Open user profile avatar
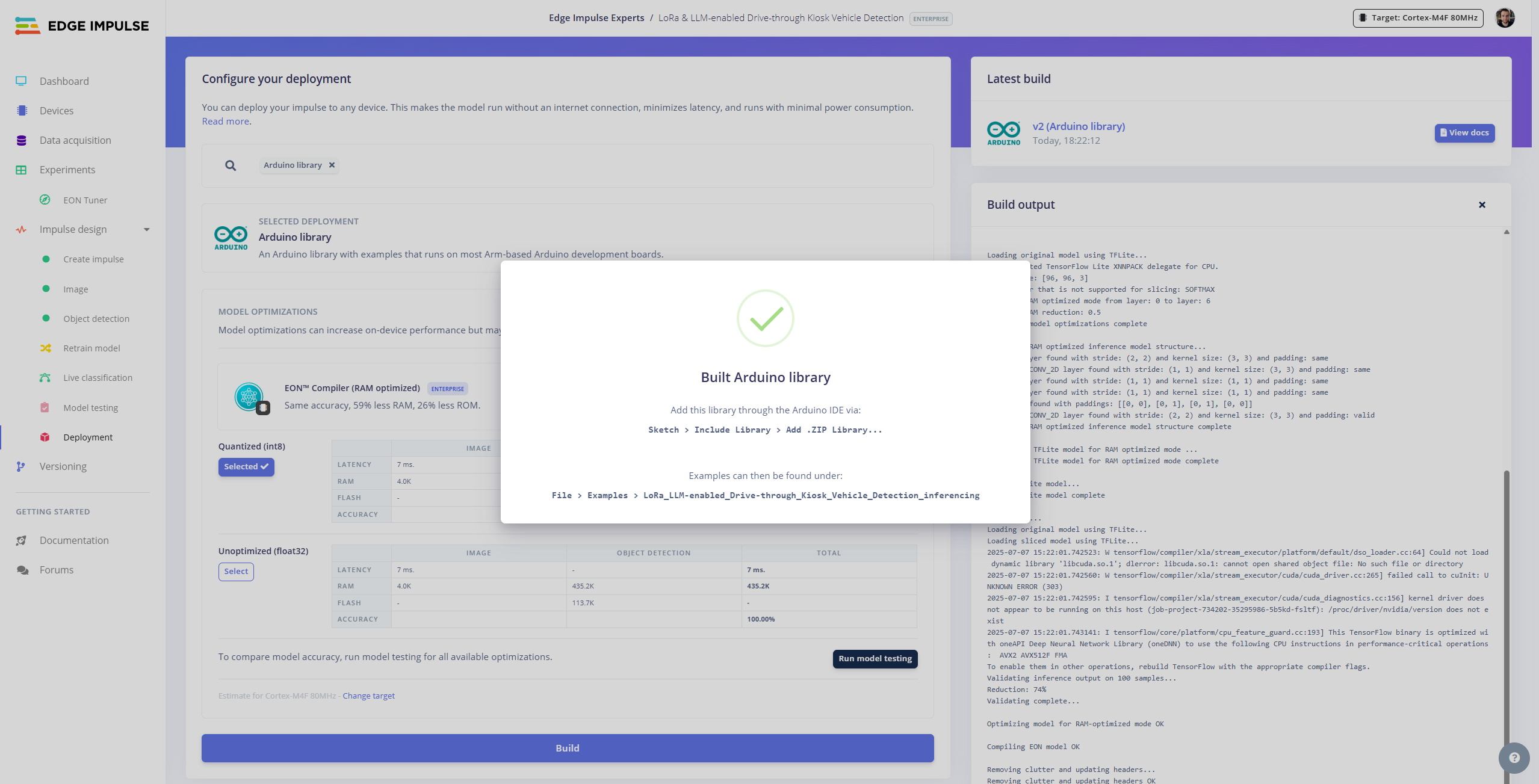Screen dimensions: 1539x784 click(x=1505, y=18)
